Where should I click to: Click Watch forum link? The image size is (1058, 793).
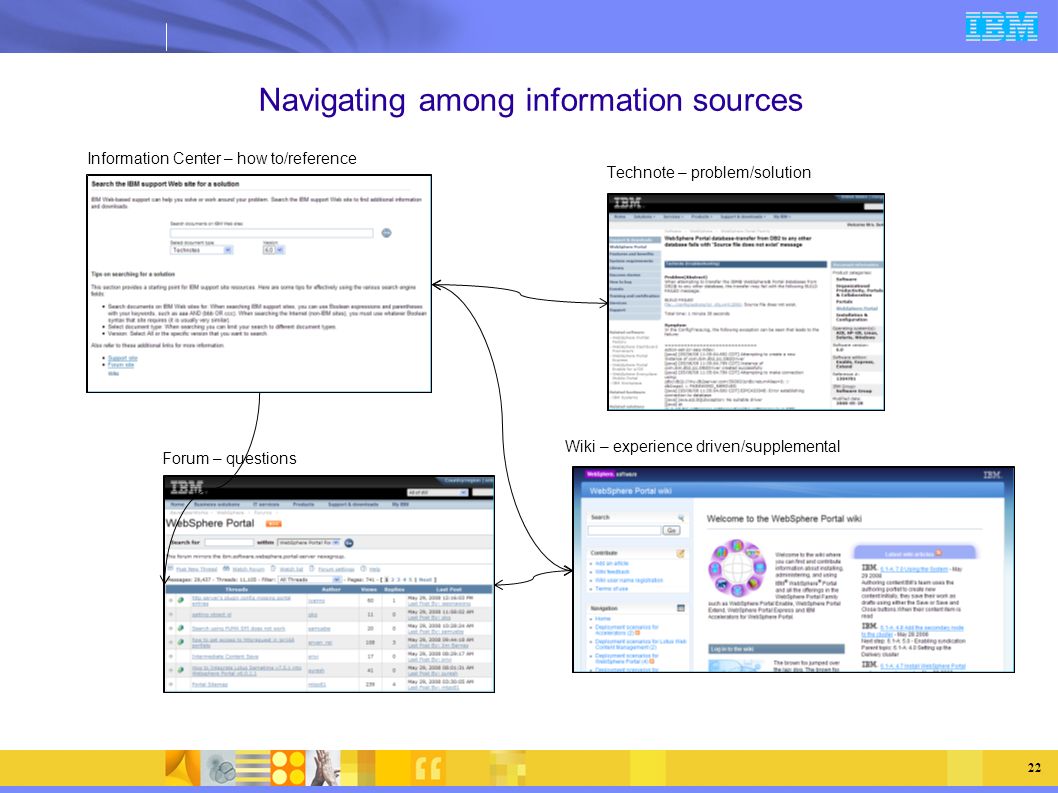point(248,570)
